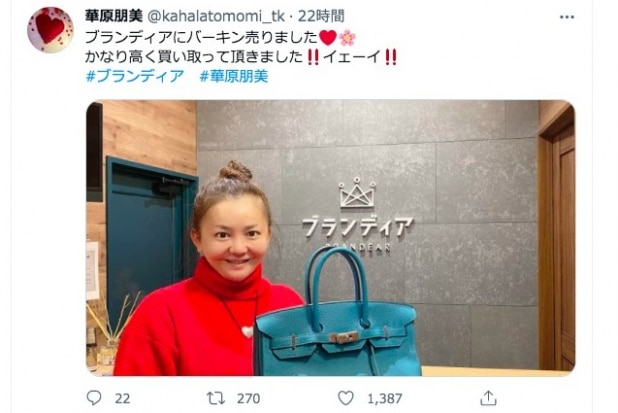Open the three-dot more options menu
The image size is (618, 413).
pyautogui.click(x=567, y=17)
